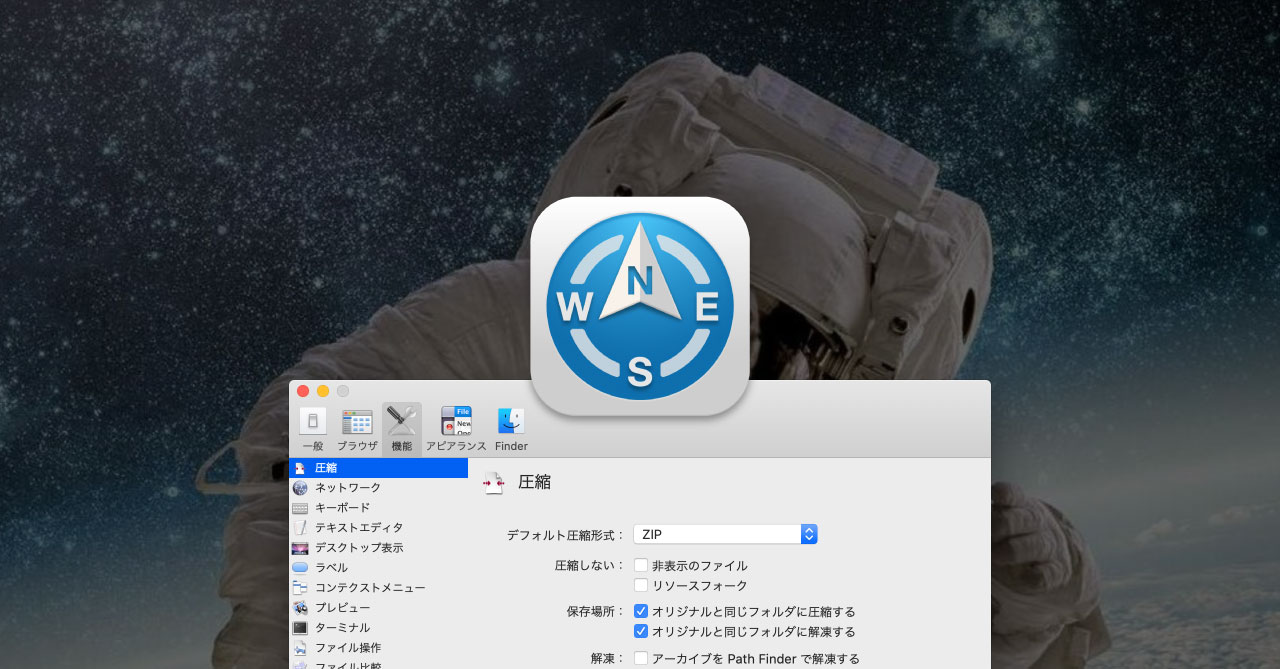The height and width of the screenshot is (669, 1280).
Task: Open the 一般 (General) preferences pane
Action: tap(313, 428)
